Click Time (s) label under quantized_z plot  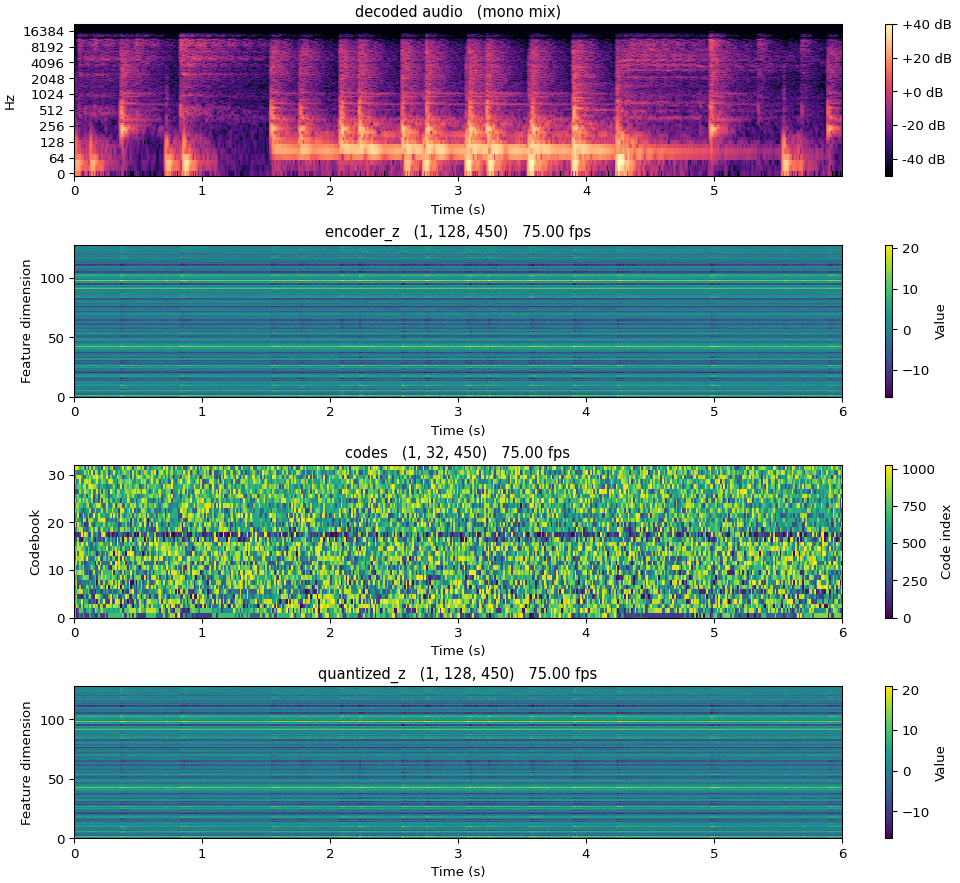[x=458, y=871]
